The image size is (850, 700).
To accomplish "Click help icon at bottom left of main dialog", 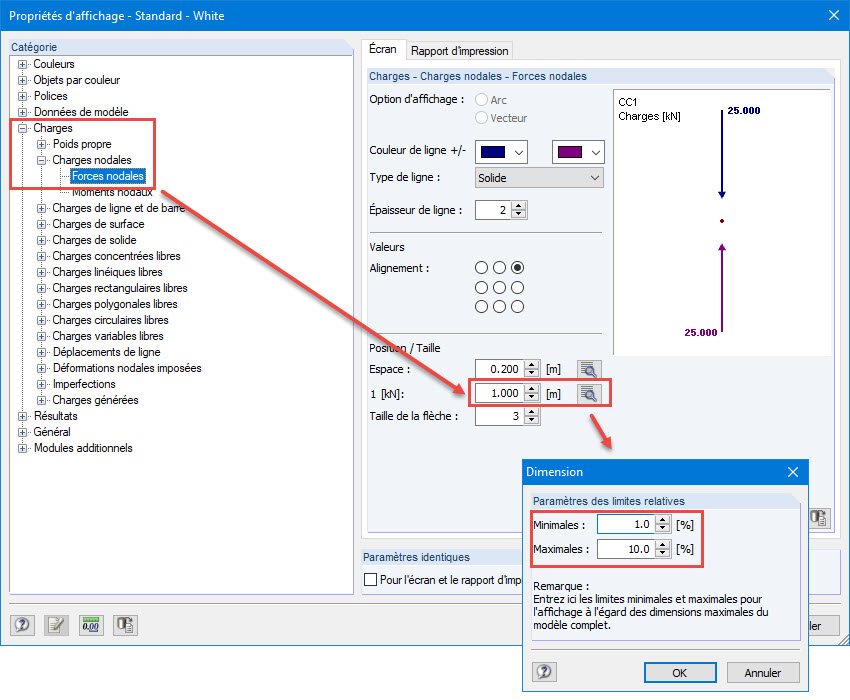I will (x=22, y=625).
